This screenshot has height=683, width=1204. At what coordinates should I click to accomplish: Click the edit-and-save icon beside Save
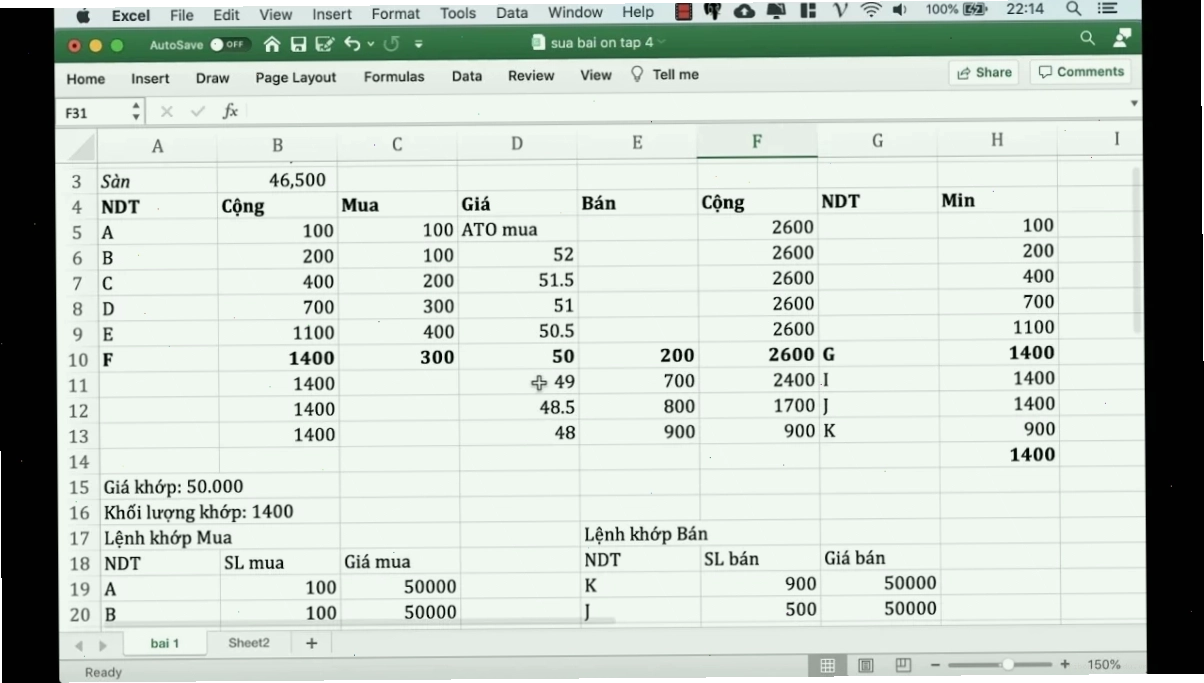click(x=323, y=44)
